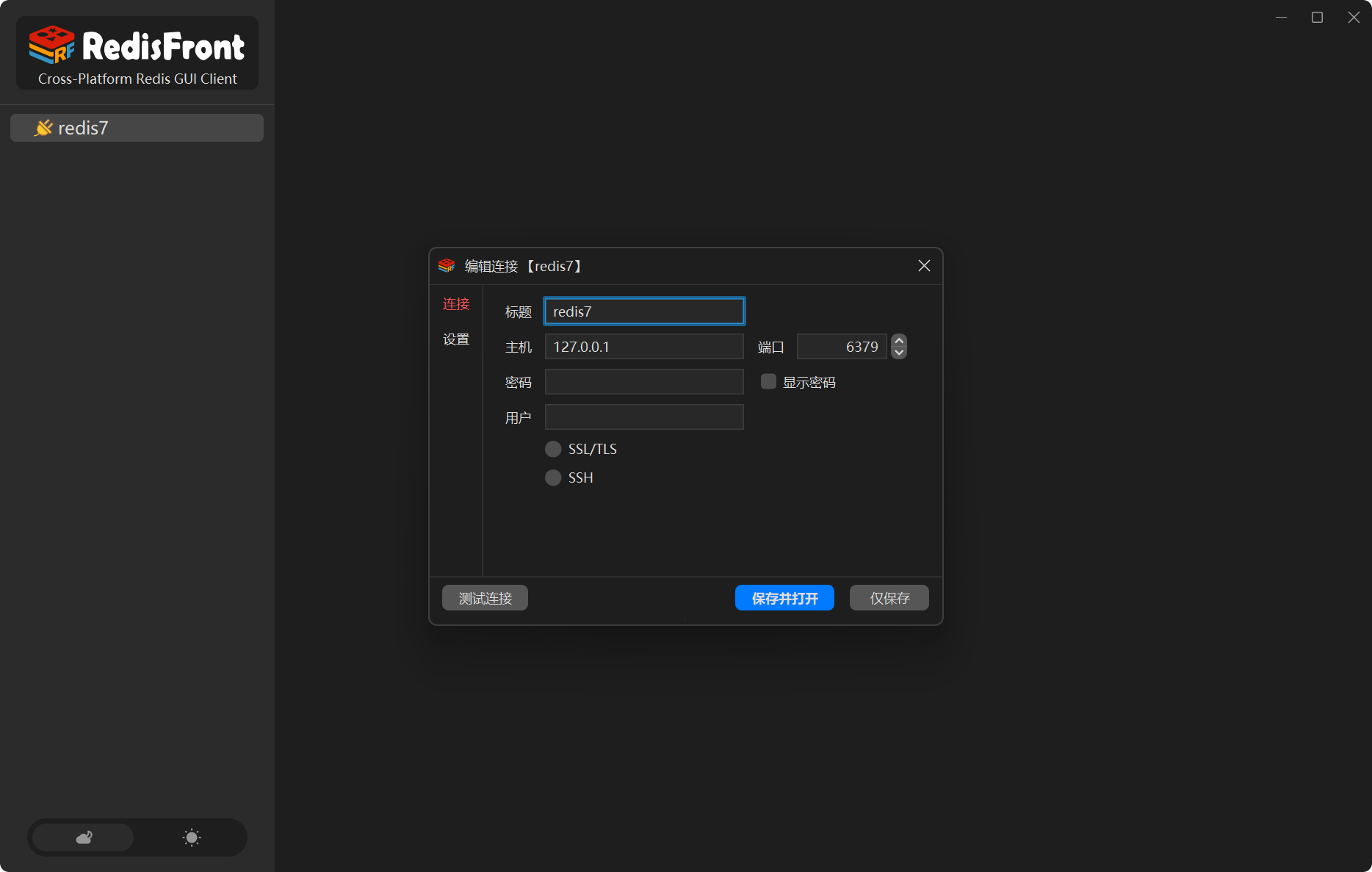Enable the 显示密码 checkbox
The width and height of the screenshot is (1372, 872).
(x=768, y=381)
